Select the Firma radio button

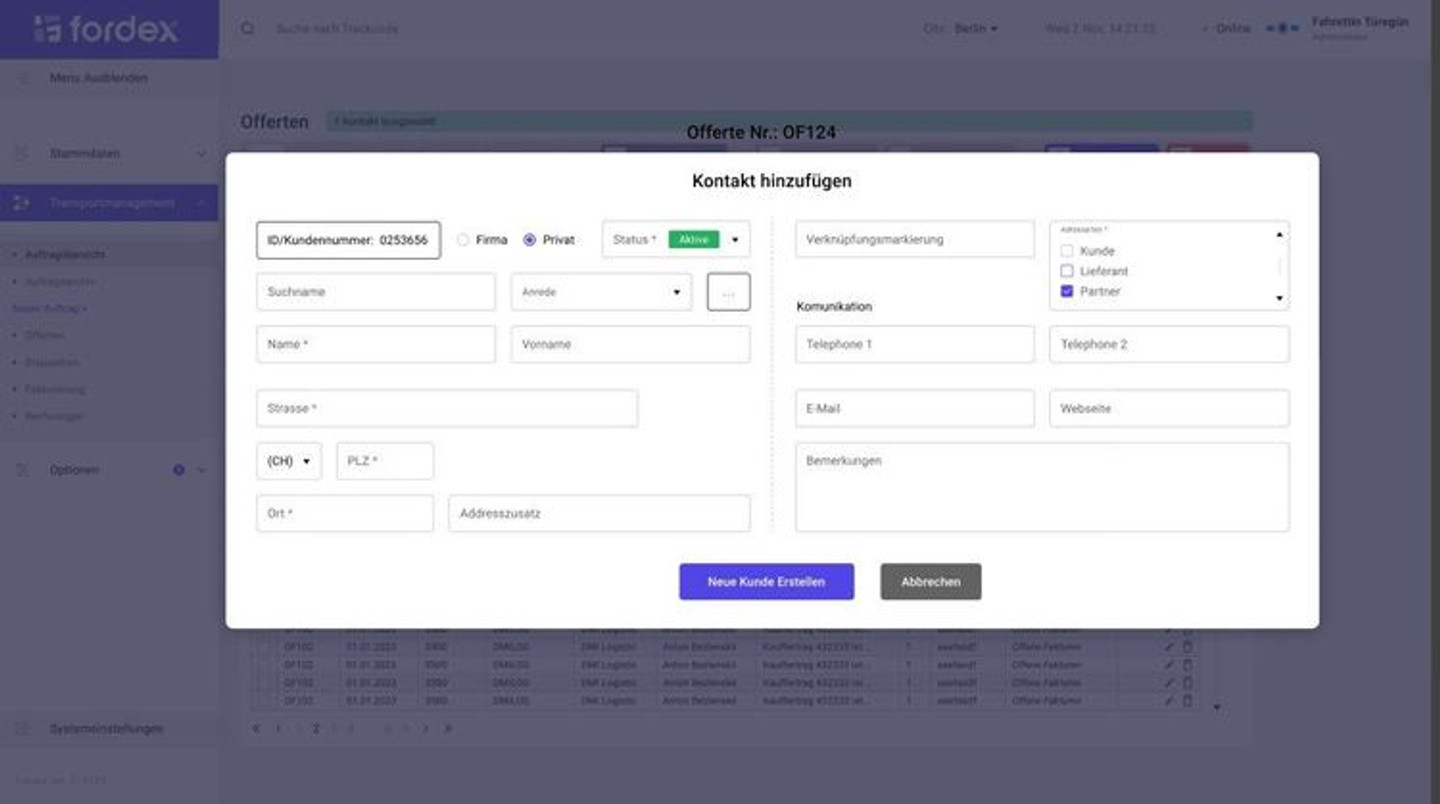point(463,240)
